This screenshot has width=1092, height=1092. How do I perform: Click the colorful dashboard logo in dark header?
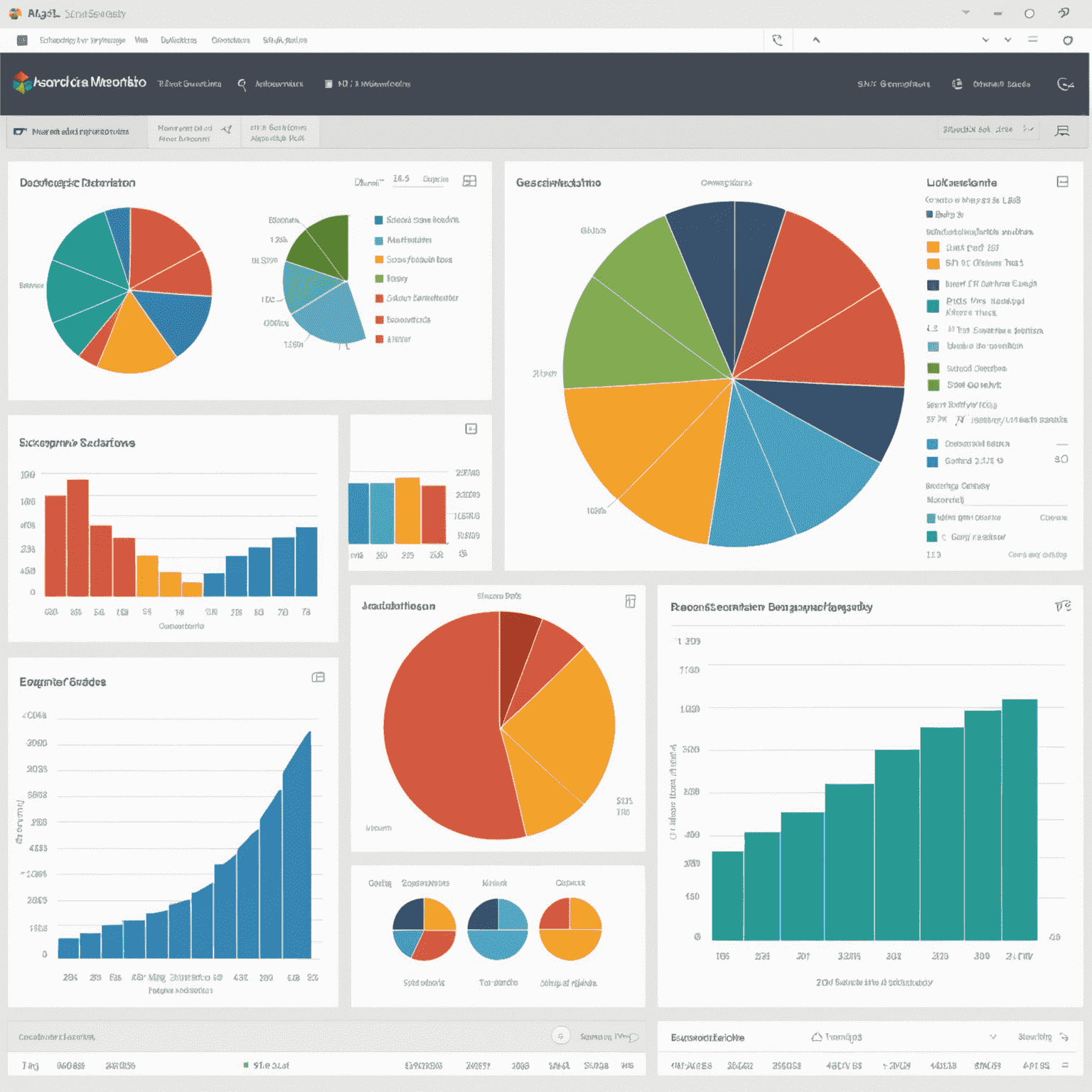(x=22, y=82)
